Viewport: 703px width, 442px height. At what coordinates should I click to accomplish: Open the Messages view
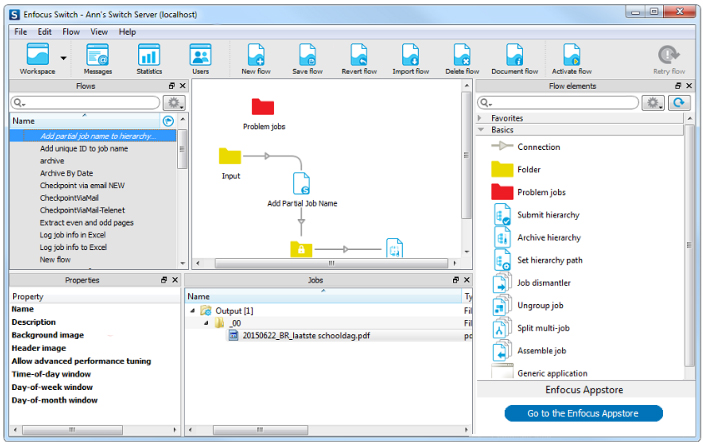coord(98,56)
